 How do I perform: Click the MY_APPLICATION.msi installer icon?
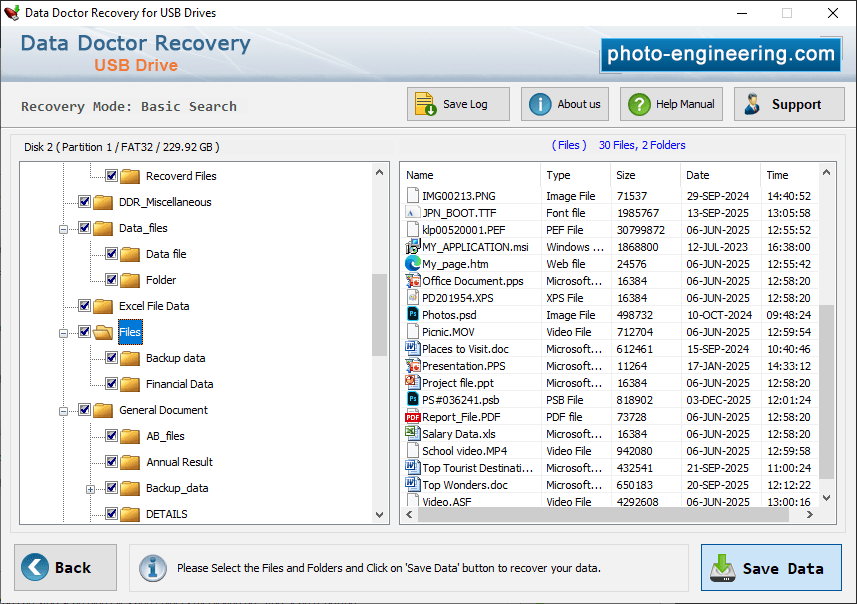click(x=413, y=247)
